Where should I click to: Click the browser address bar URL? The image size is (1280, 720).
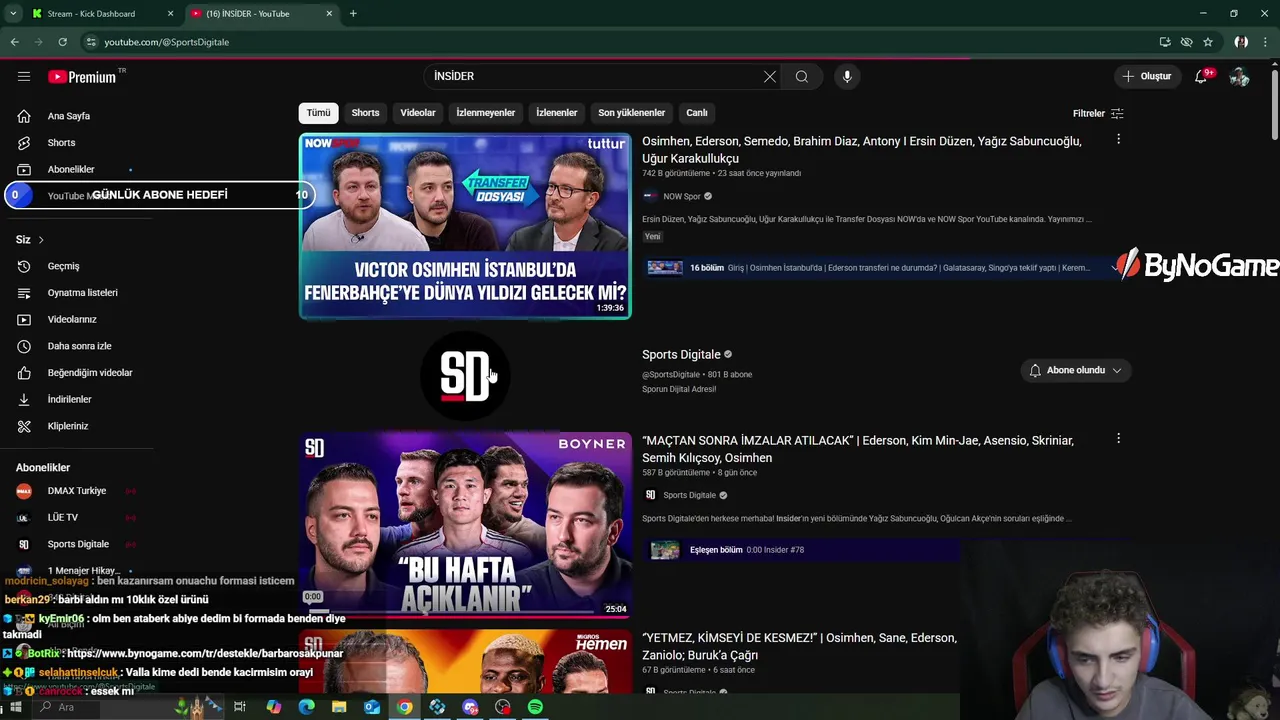(167, 42)
